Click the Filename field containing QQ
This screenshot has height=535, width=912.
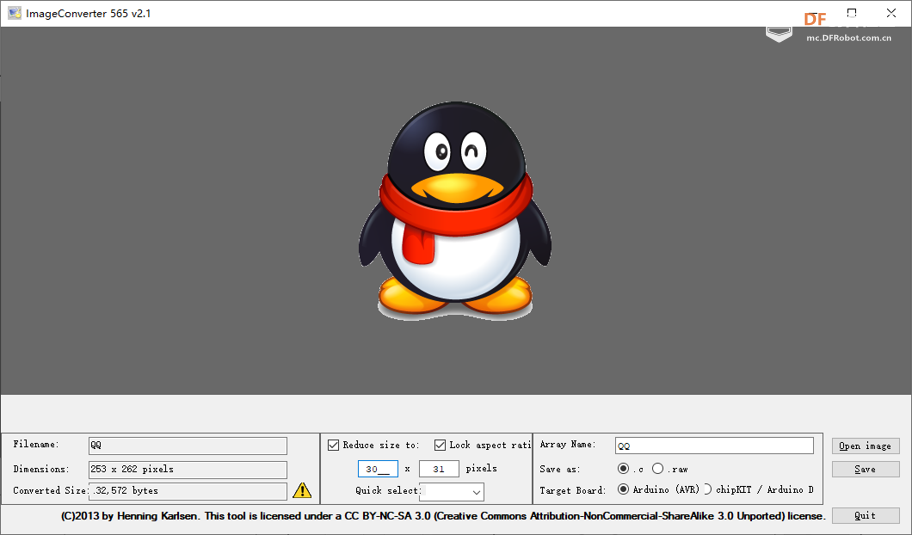[188, 445]
